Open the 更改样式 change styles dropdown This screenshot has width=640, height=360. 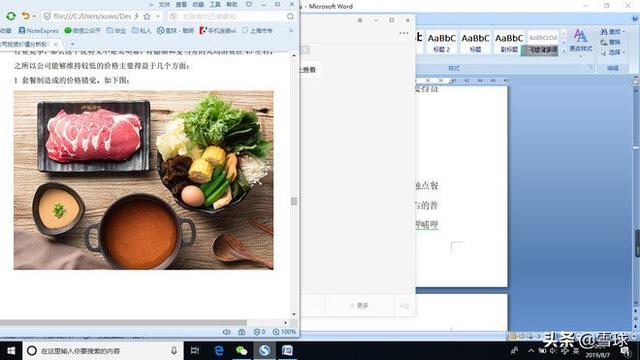(x=581, y=41)
